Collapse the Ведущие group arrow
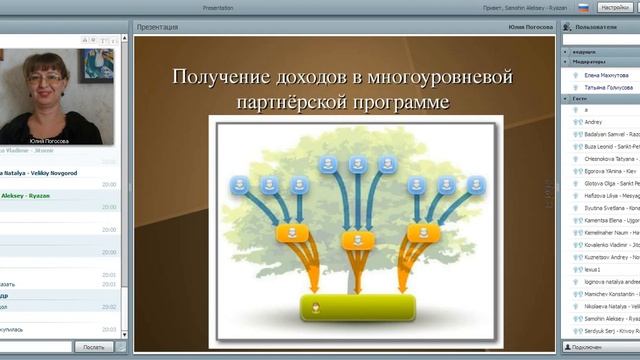640x360 pixels. click(565, 52)
